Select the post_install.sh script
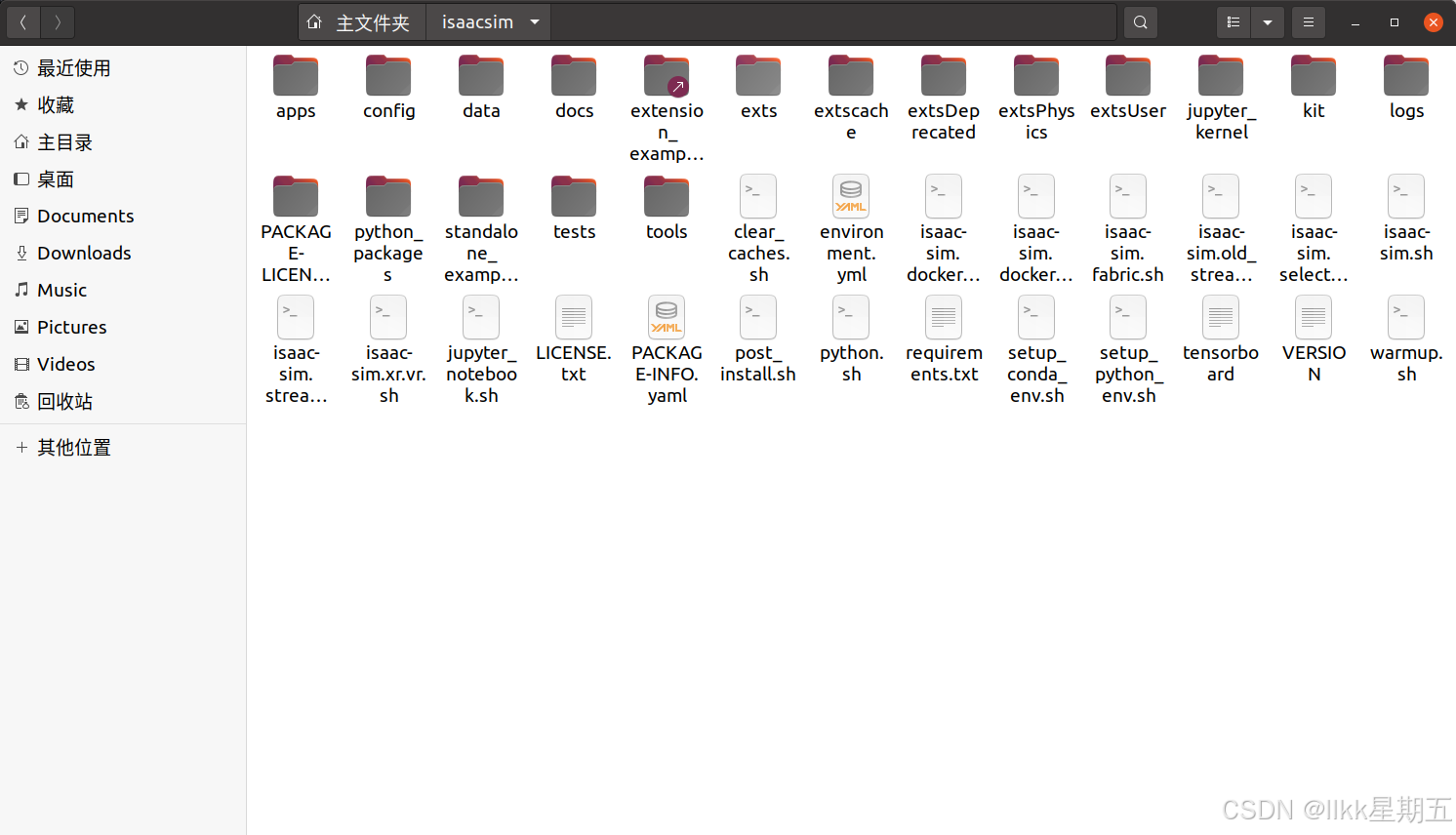This screenshot has width=1456, height=835. 758,339
